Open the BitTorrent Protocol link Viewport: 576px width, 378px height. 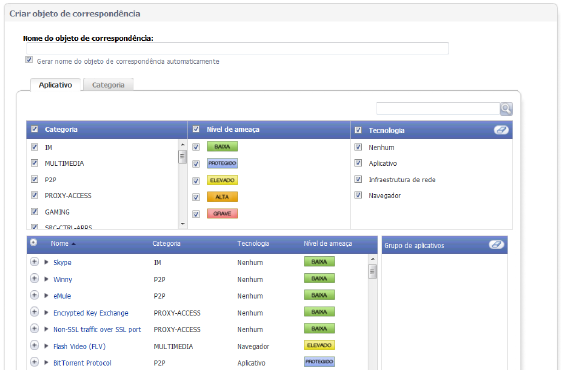[x=82, y=363]
